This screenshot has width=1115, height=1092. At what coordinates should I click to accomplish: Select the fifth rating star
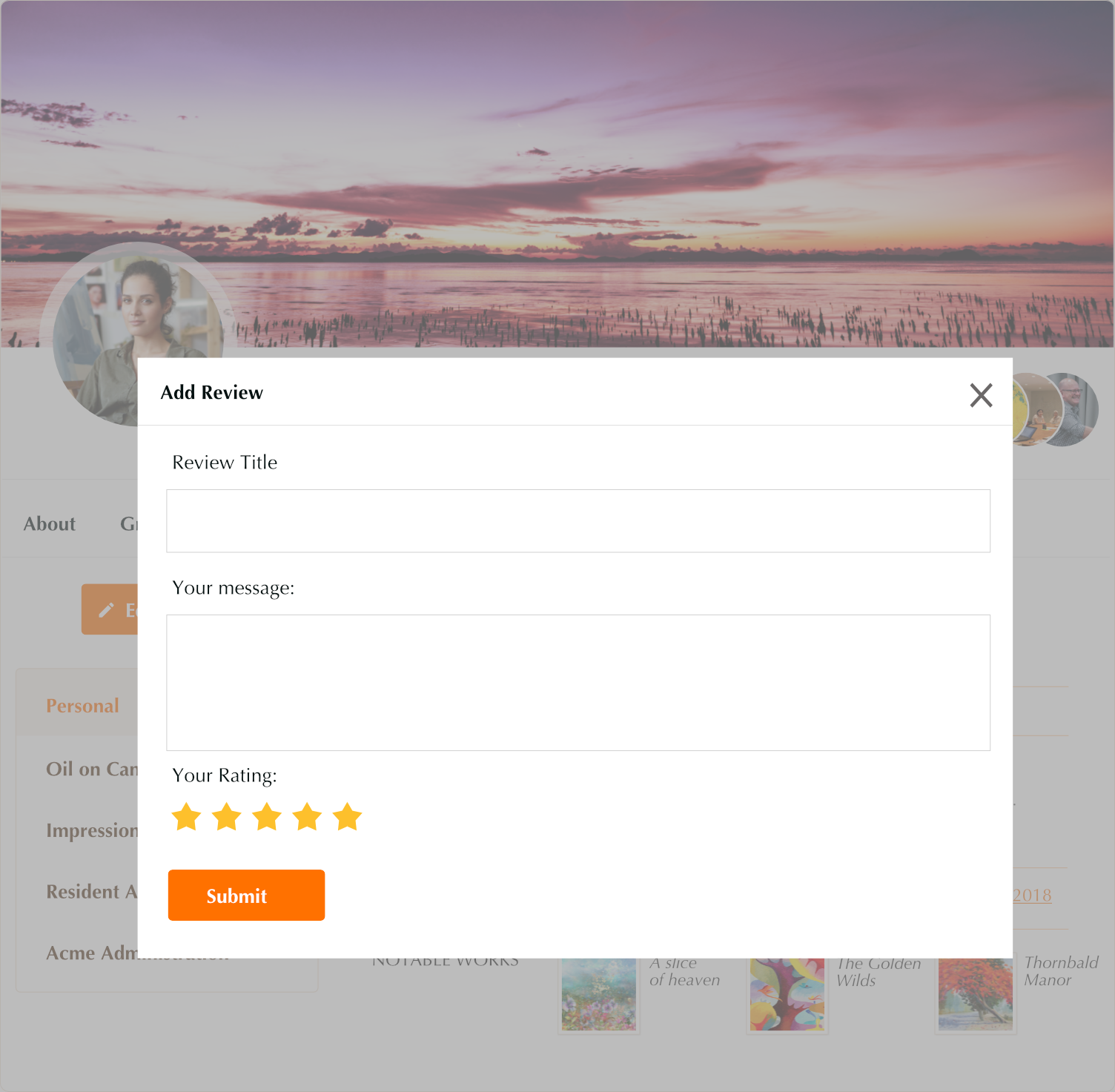pos(347,817)
